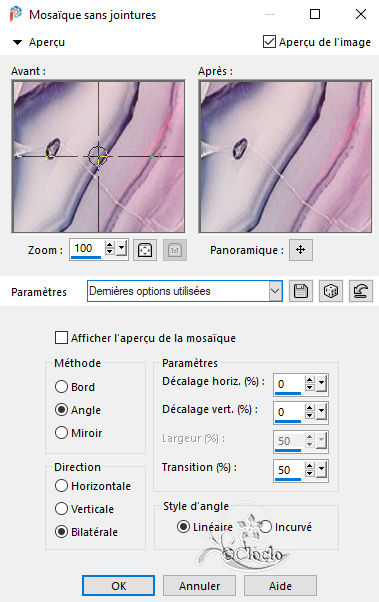Open the Paramètres presets dropdown
The image size is (379, 602).
click(x=275, y=291)
